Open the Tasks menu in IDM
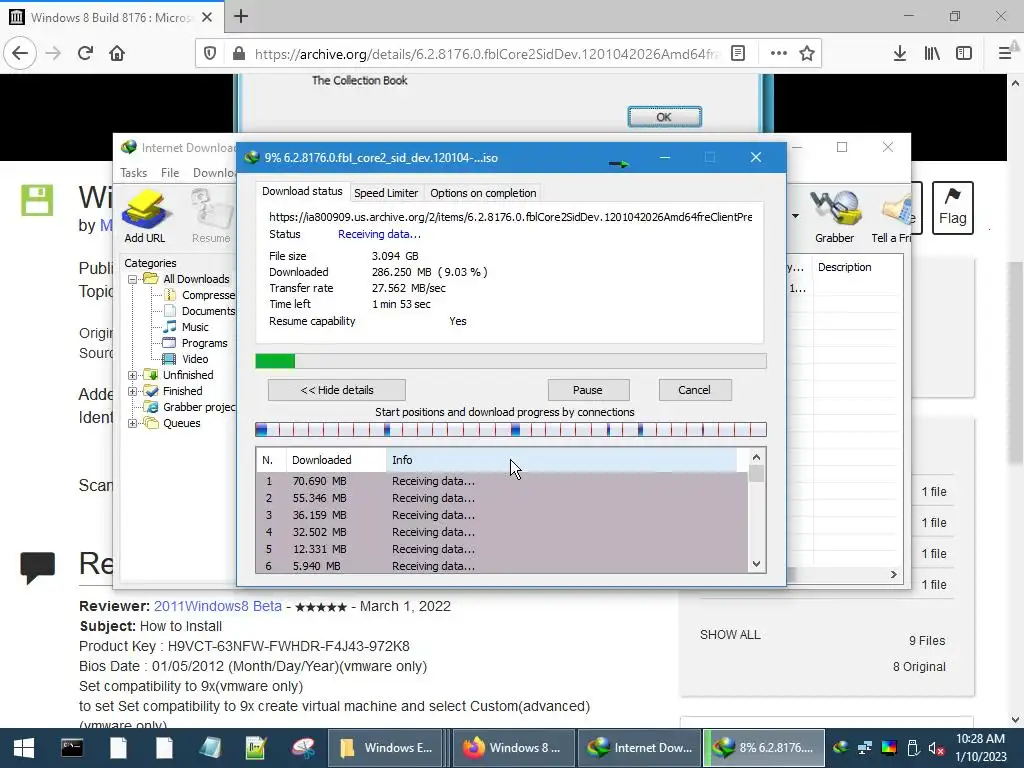This screenshot has height=768, width=1024. (x=133, y=173)
